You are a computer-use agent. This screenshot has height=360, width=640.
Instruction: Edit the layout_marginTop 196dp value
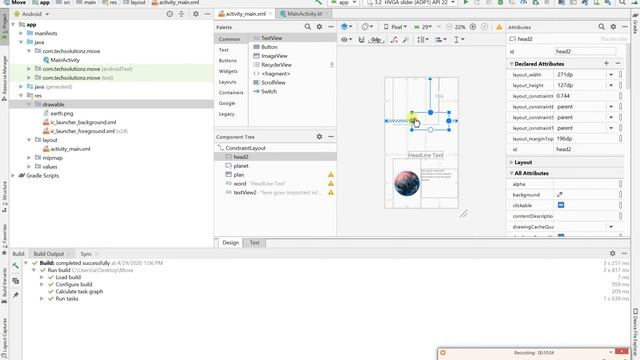(585, 139)
